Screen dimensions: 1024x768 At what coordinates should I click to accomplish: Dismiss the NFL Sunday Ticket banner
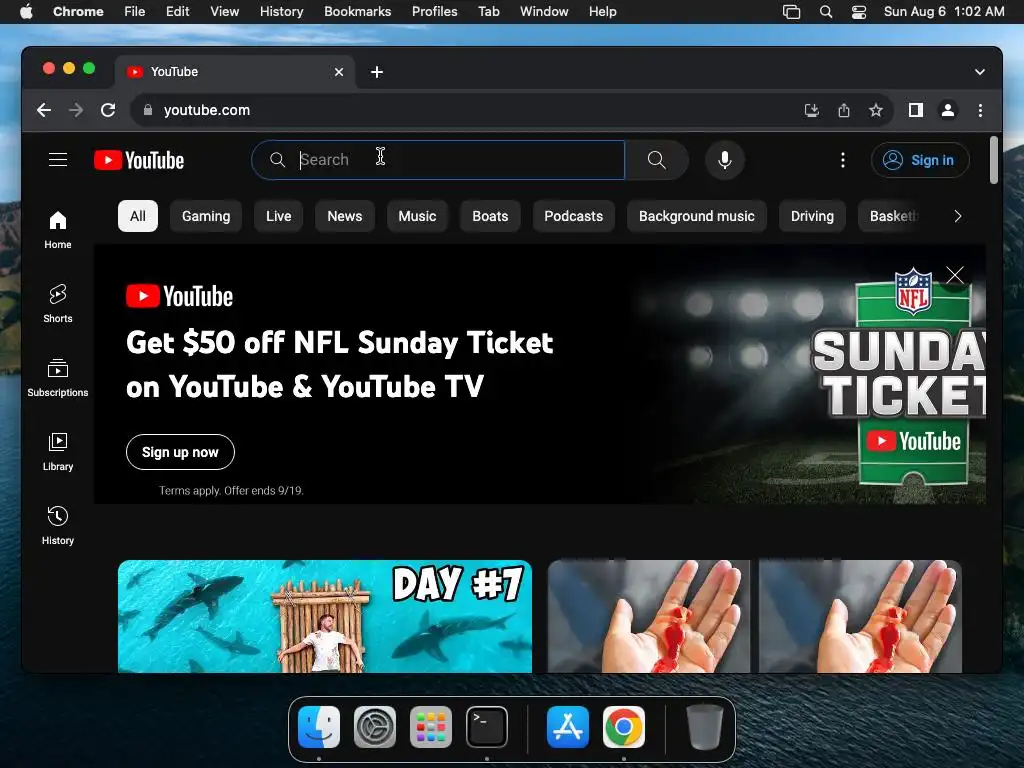pos(955,275)
